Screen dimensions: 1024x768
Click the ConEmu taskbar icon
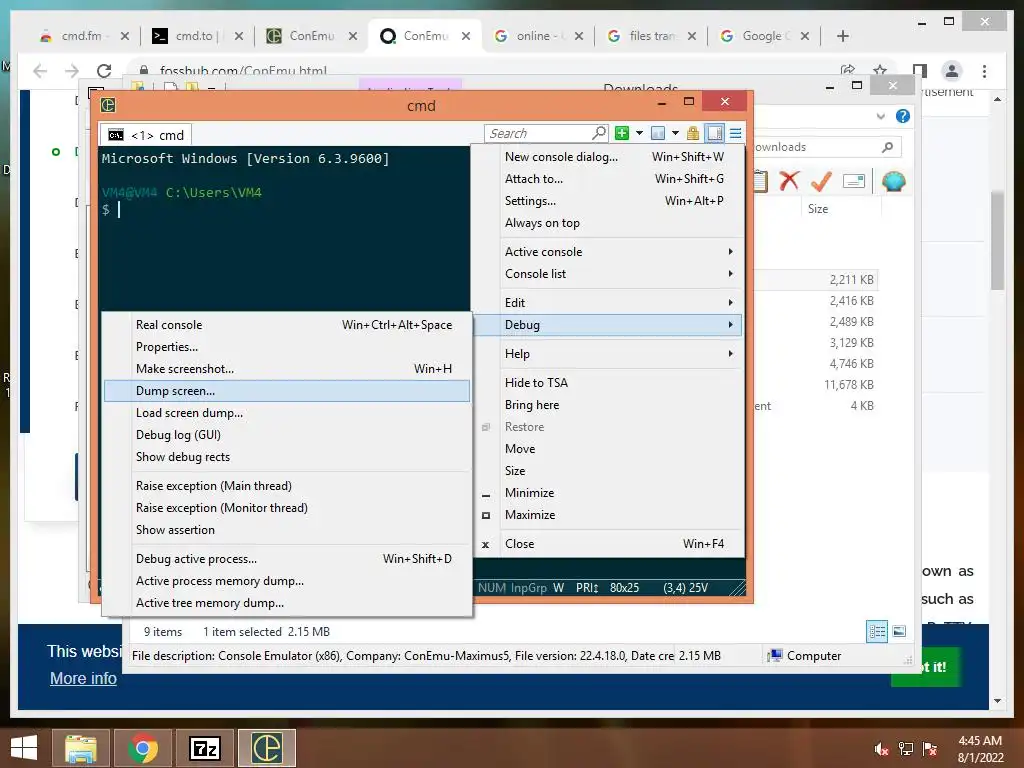pyautogui.click(x=267, y=748)
